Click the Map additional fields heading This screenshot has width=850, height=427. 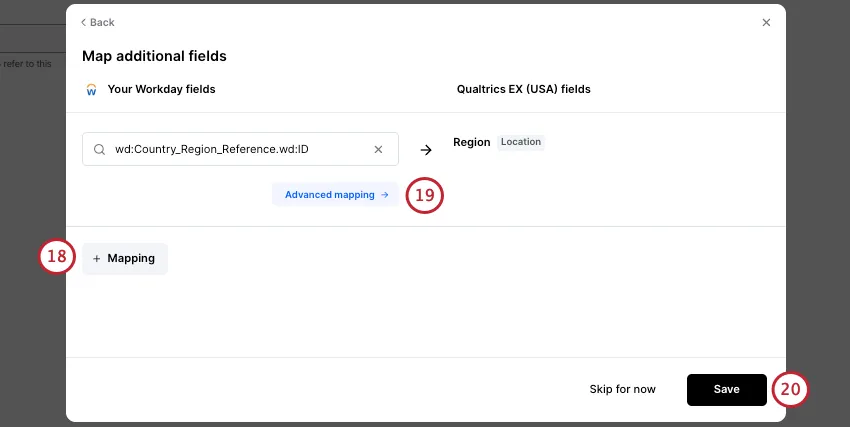point(154,56)
